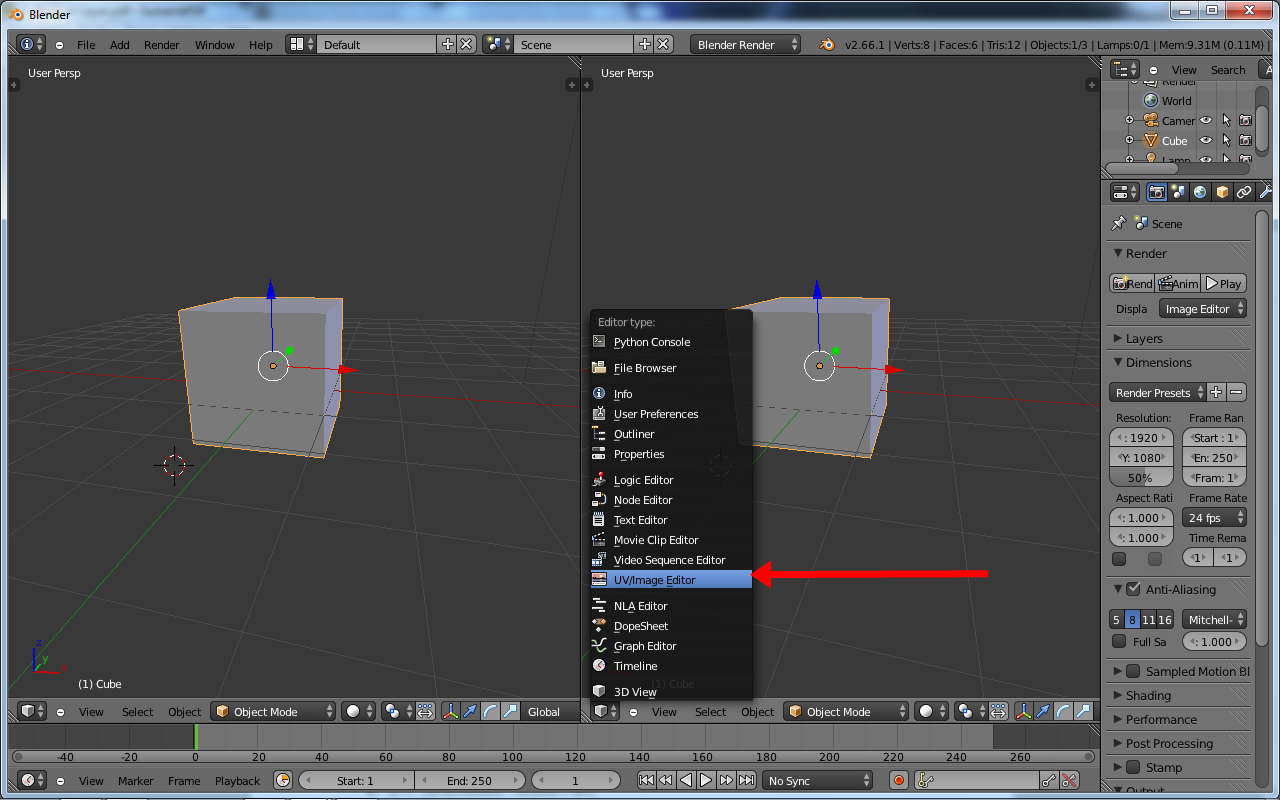Image resolution: width=1280 pixels, height=800 pixels.
Task: Open the Object Mode dropdown
Action: 273,711
